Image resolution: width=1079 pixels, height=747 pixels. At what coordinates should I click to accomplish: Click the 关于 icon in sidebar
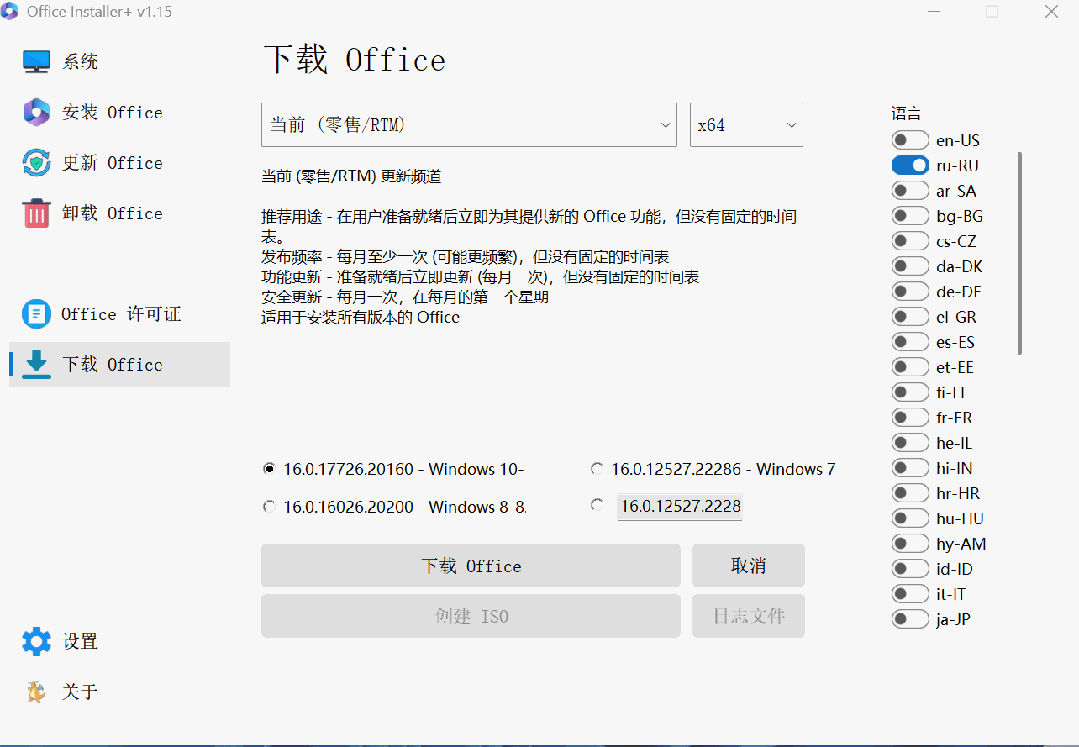[37, 691]
